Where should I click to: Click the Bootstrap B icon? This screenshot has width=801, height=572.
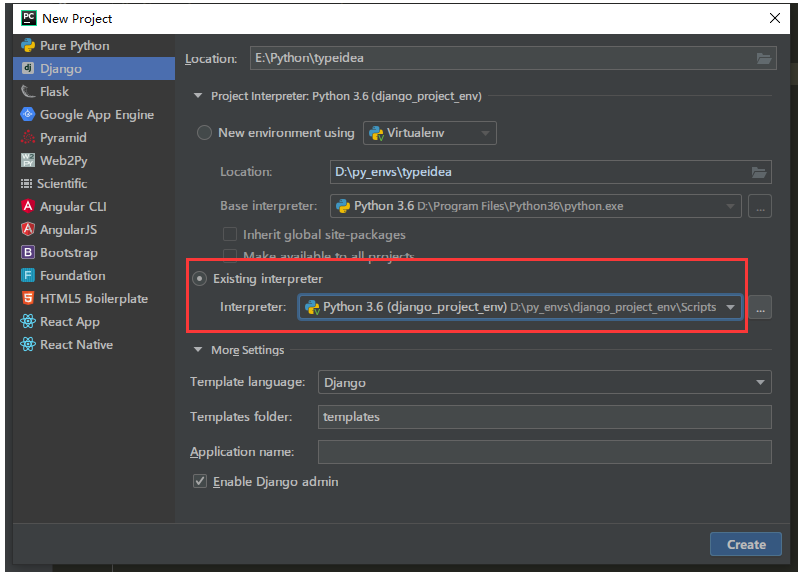click(28, 252)
